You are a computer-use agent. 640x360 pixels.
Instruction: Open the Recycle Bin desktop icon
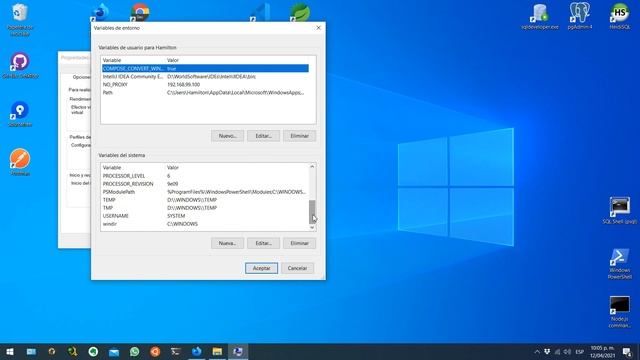point(20,20)
